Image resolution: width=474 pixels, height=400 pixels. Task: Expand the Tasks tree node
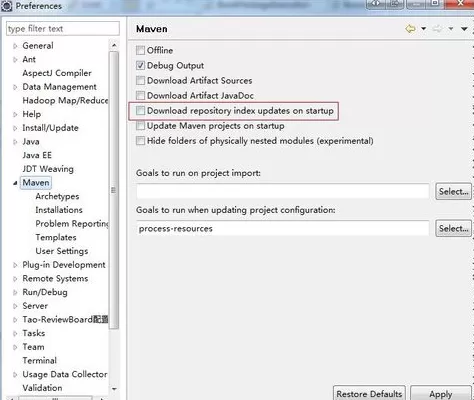coord(15,333)
